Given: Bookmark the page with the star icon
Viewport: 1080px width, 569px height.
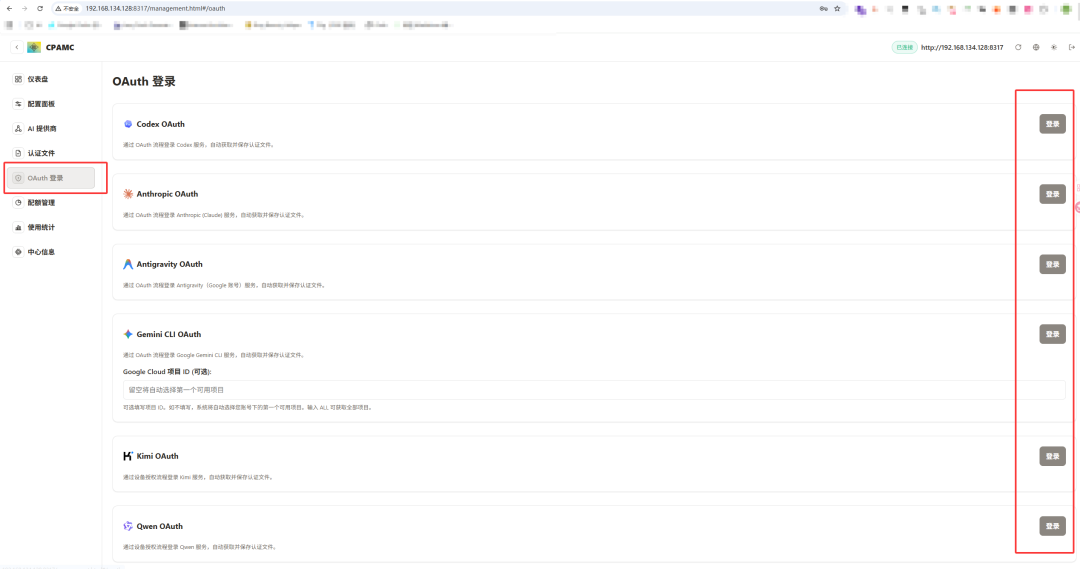Looking at the screenshot, I should tap(838, 9).
